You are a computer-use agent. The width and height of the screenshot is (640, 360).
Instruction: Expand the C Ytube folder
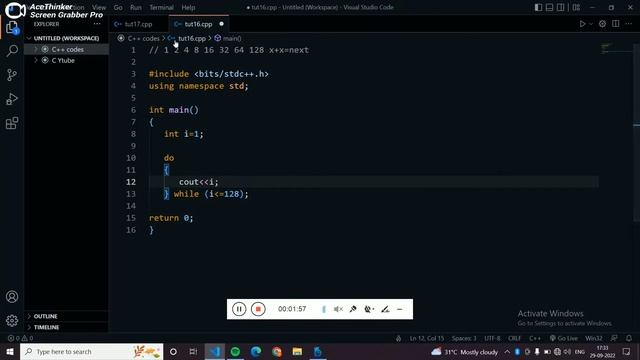67,60
